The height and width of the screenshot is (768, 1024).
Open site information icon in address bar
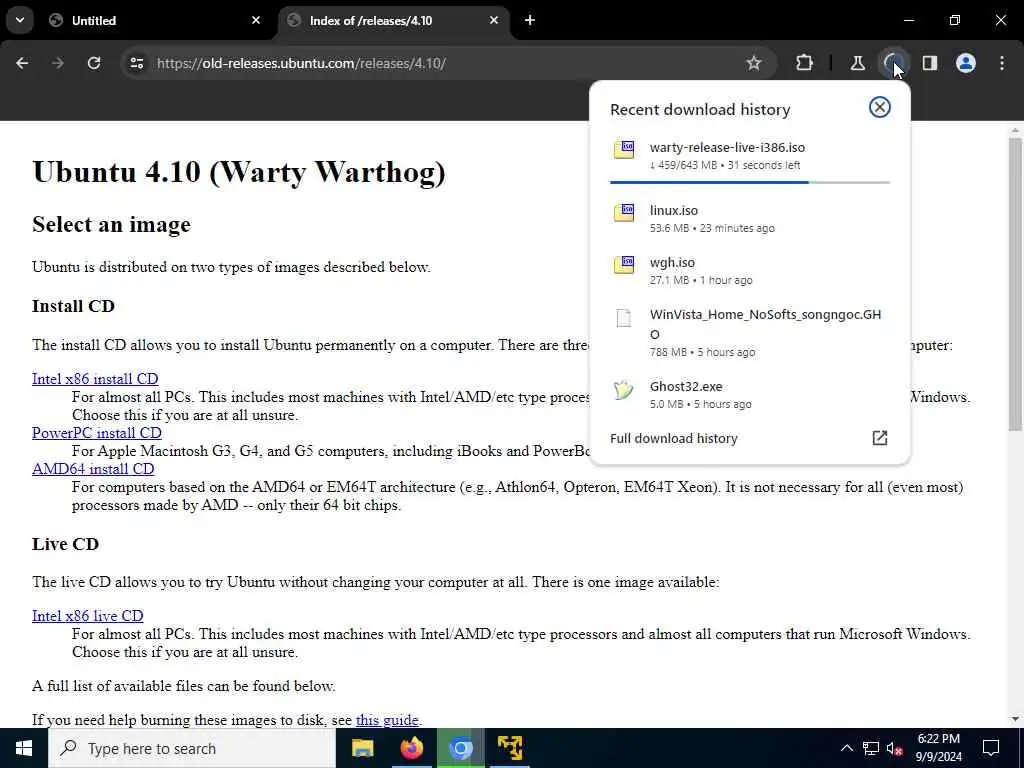pos(136,63)
